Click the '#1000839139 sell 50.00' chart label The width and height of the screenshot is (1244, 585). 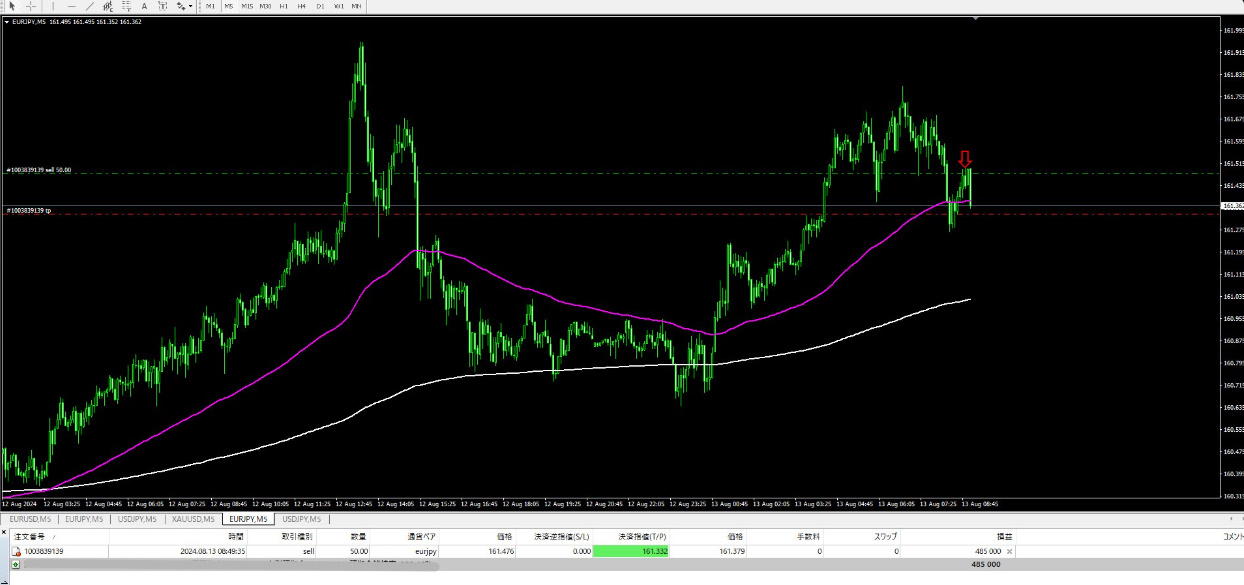pos(39,170)
